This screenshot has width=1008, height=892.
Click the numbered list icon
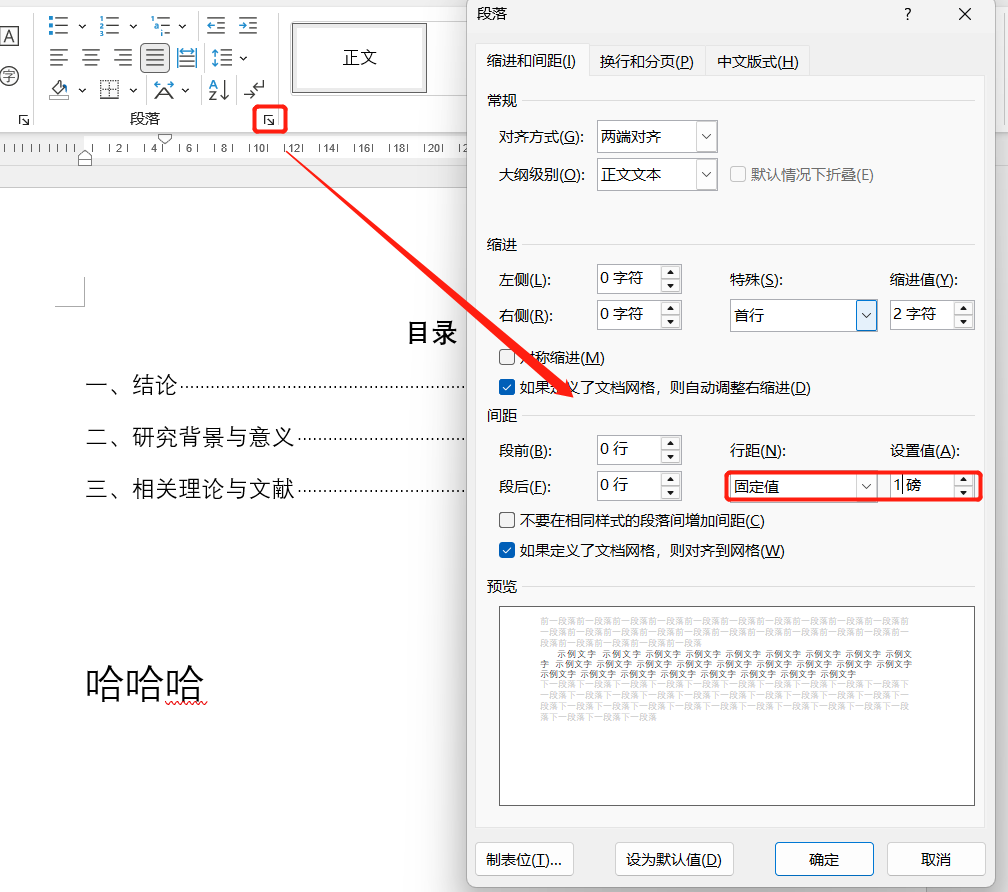pyautogui.click(x=109, y=26)
